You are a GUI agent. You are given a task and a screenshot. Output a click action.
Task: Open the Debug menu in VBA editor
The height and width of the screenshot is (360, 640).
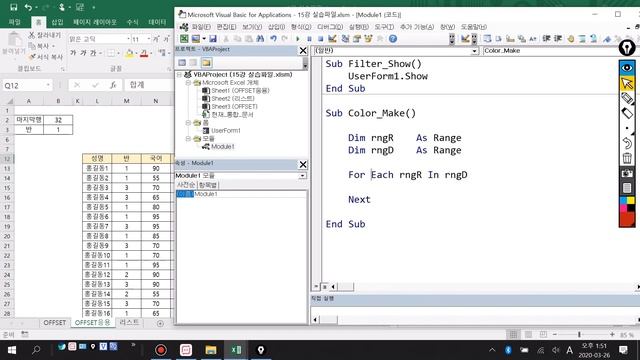[x=330, y=27]
